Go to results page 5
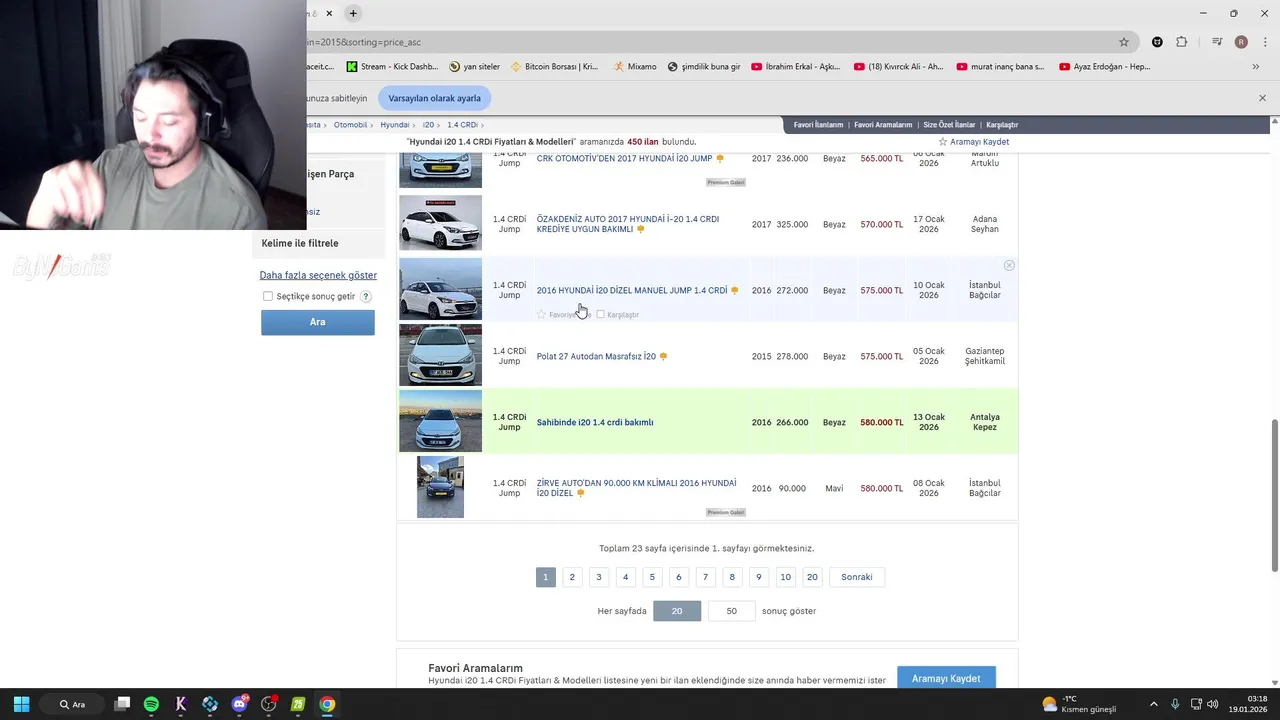This screenshot has width=1280, height=720. [652, 577]
